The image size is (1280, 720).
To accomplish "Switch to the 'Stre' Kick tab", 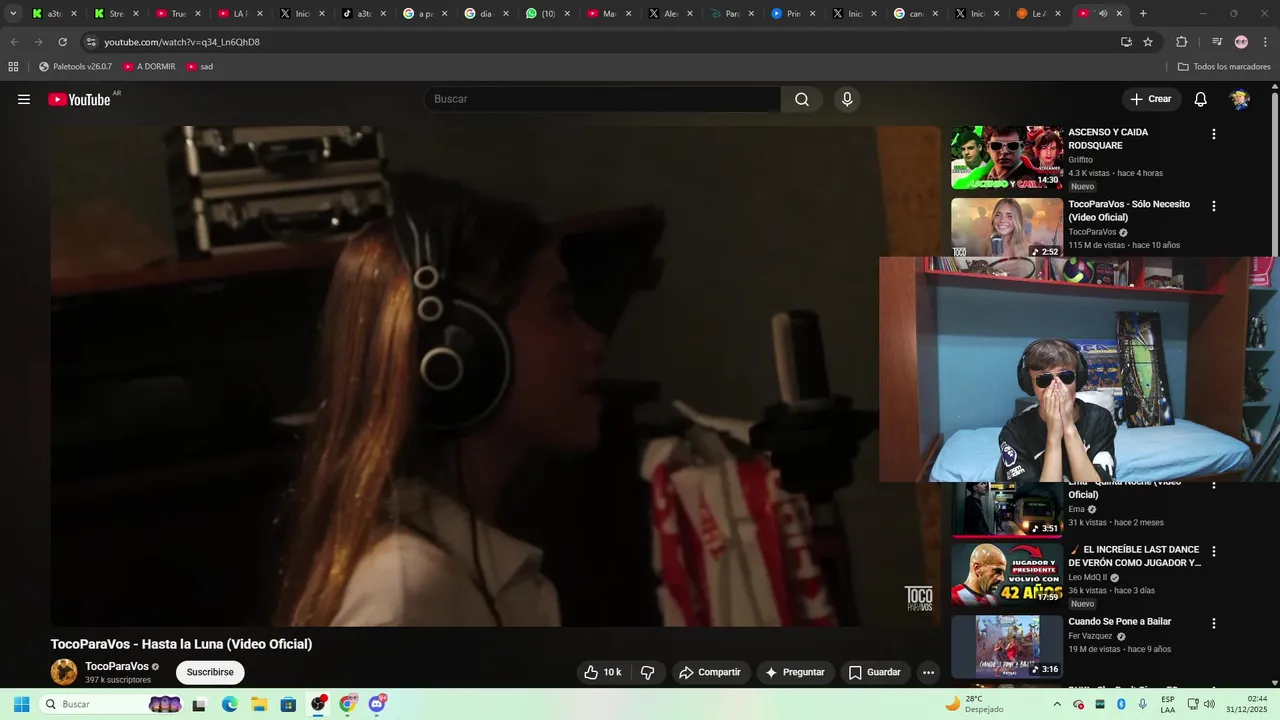I will 116,14.
